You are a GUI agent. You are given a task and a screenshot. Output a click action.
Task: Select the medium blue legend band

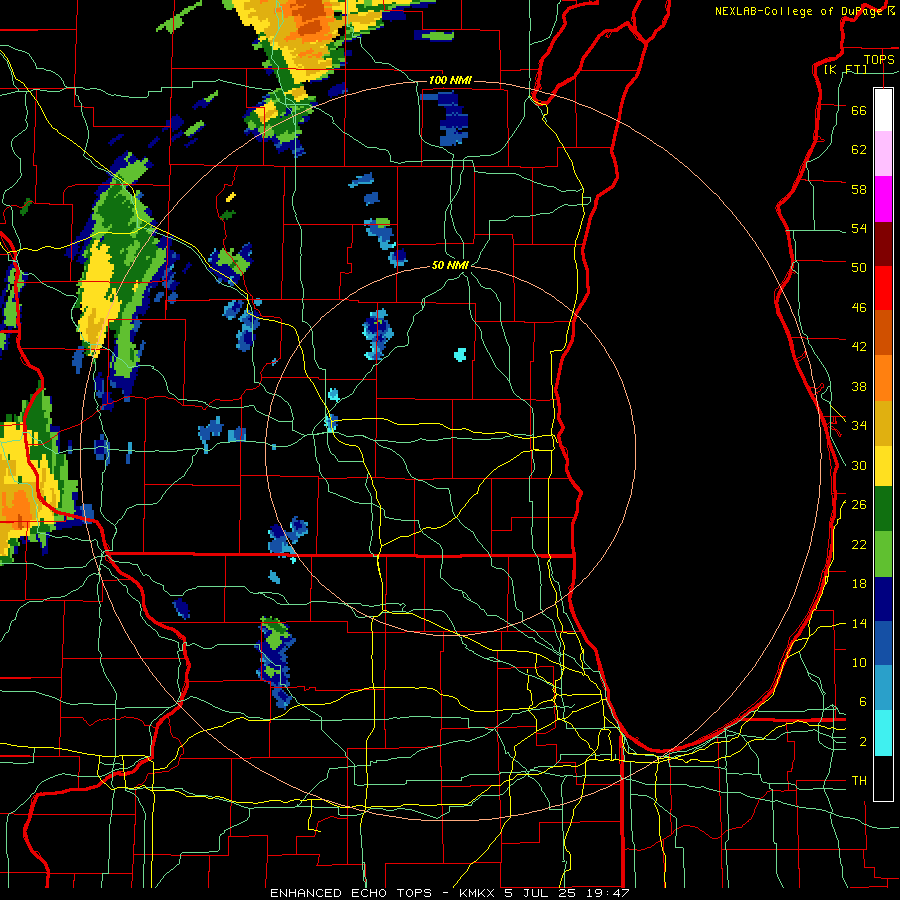click(883, 643)
